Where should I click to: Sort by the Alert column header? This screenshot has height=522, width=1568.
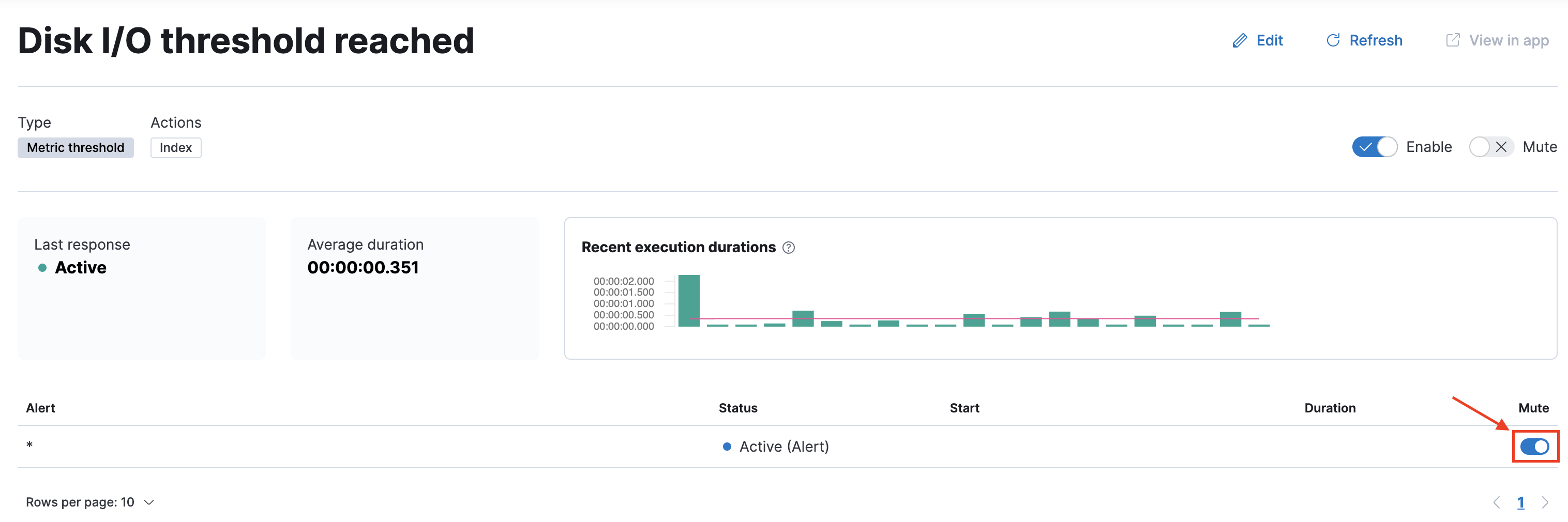(x=40, y=408)
